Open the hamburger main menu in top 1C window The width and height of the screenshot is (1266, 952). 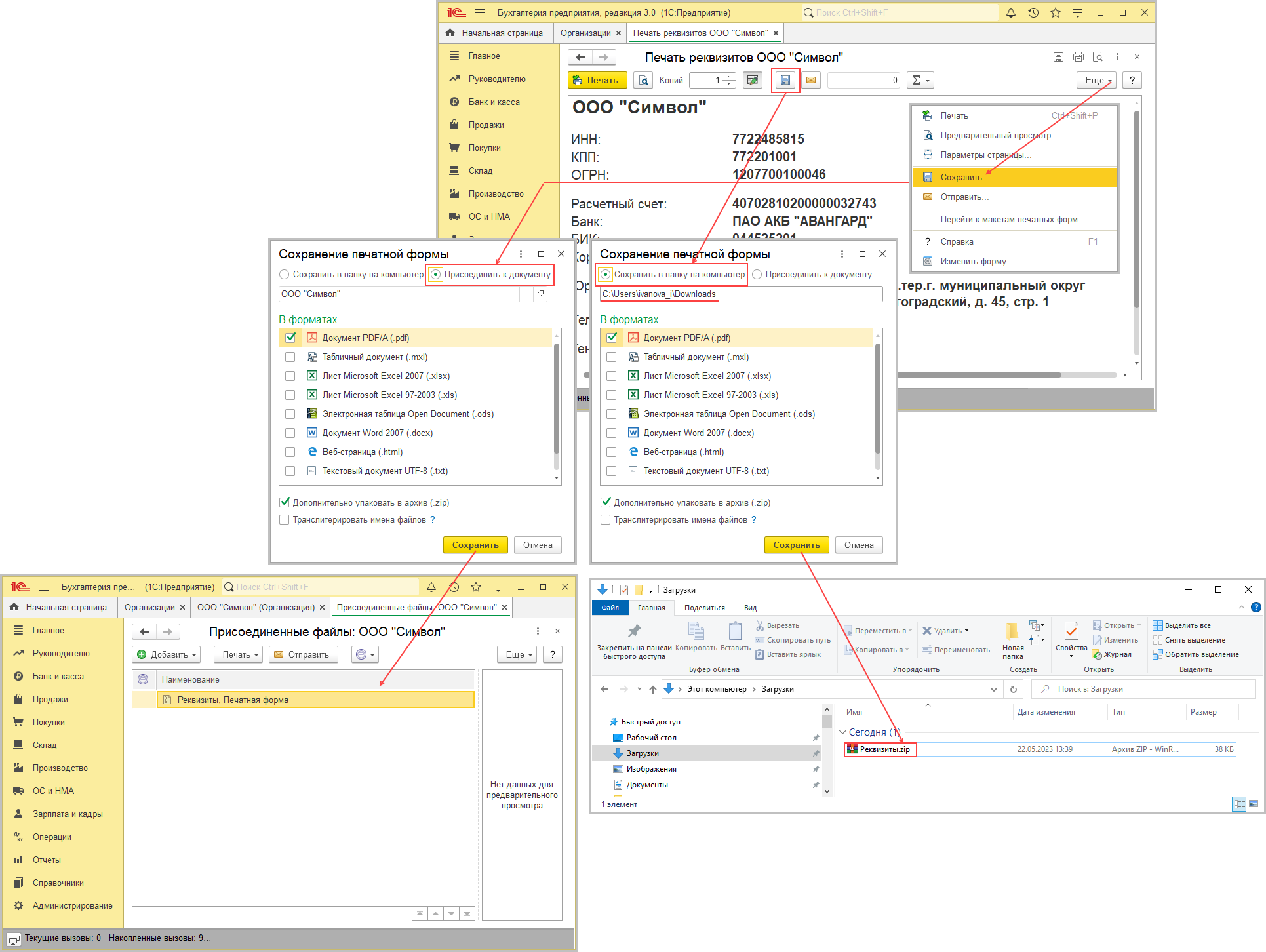[480, 12]
